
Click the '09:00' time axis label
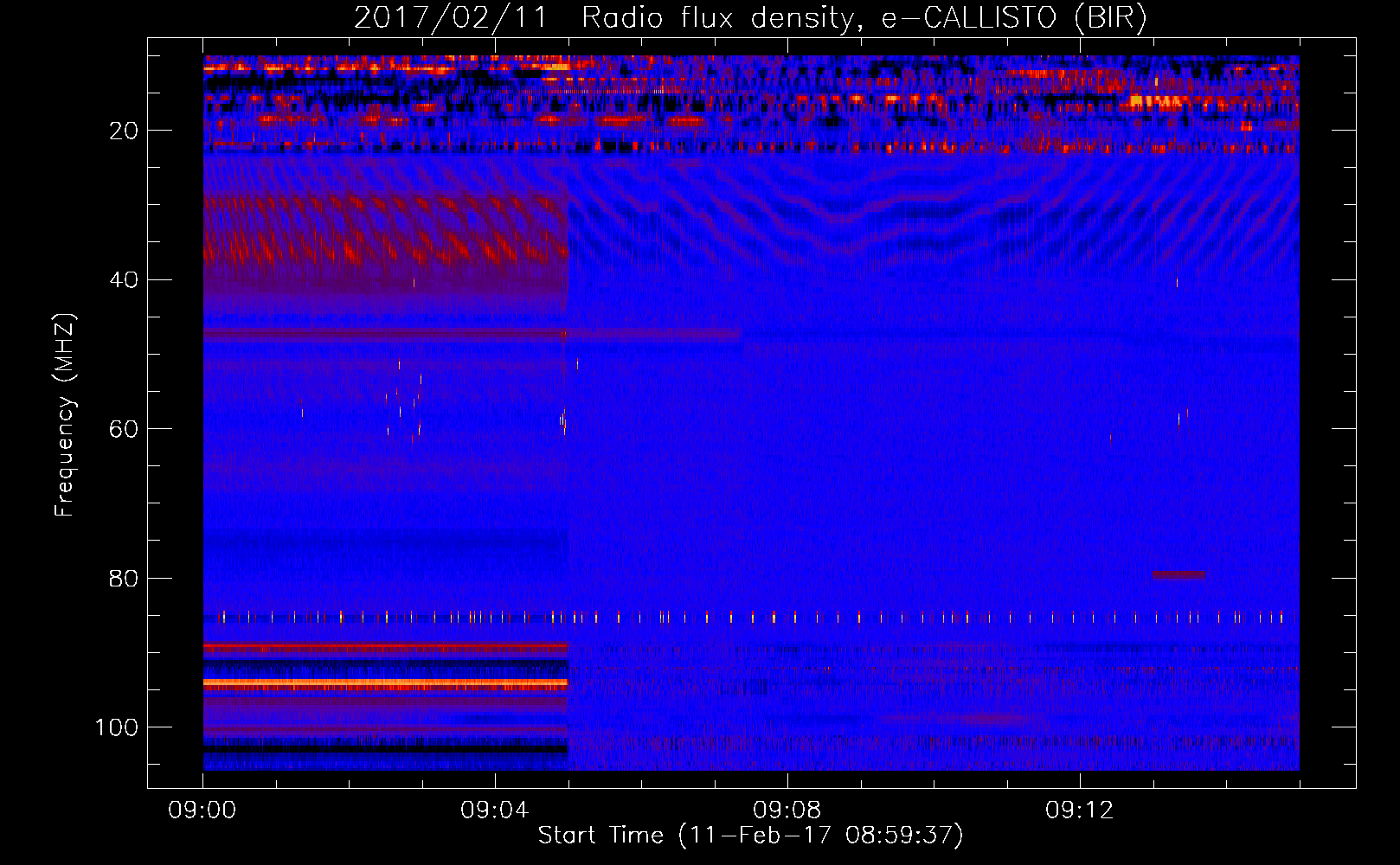(202, 811)
